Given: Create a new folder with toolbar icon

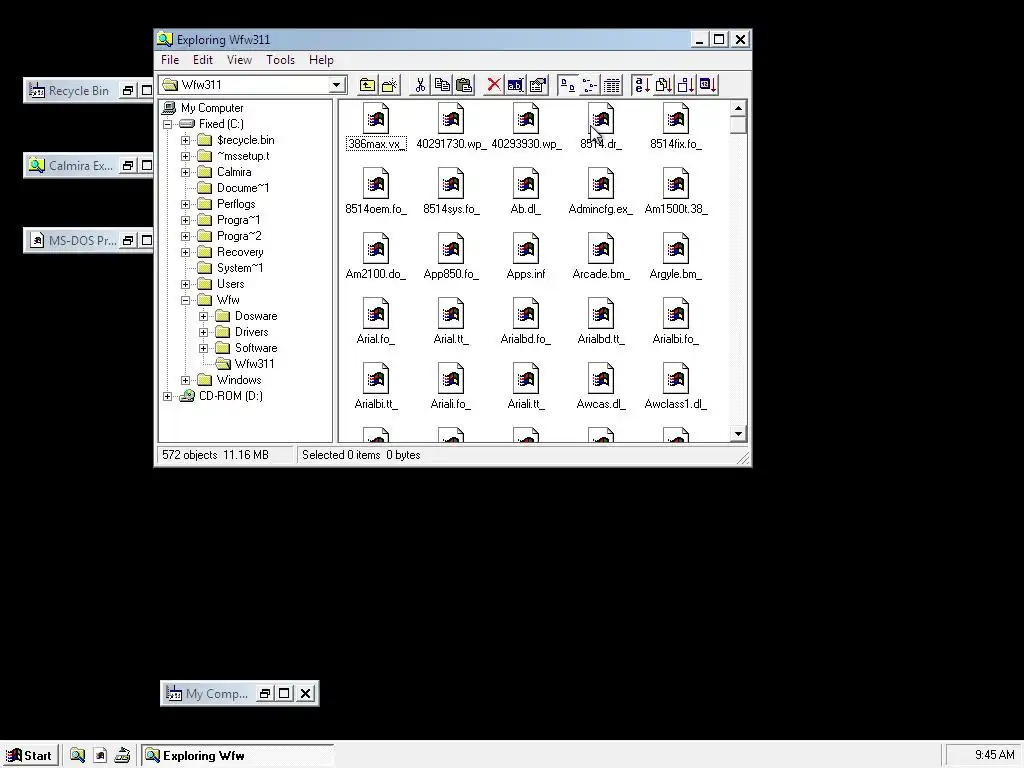Looking at the screenshot, I should (x=390, y=85).
